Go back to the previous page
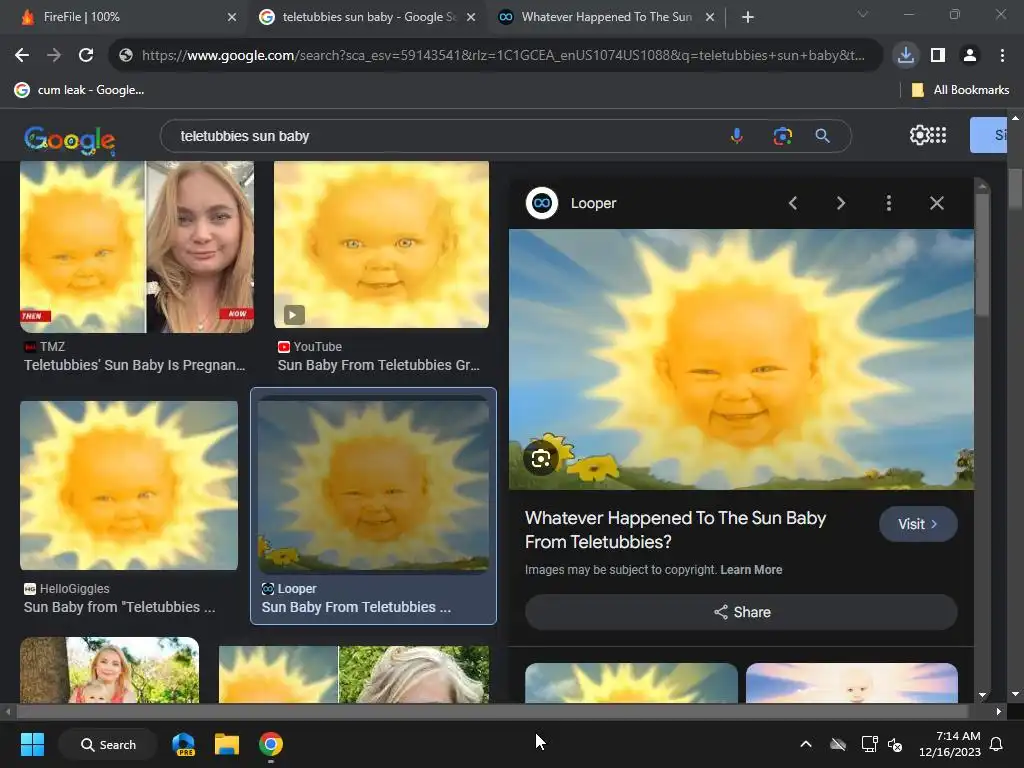 [x=22, y=56]
